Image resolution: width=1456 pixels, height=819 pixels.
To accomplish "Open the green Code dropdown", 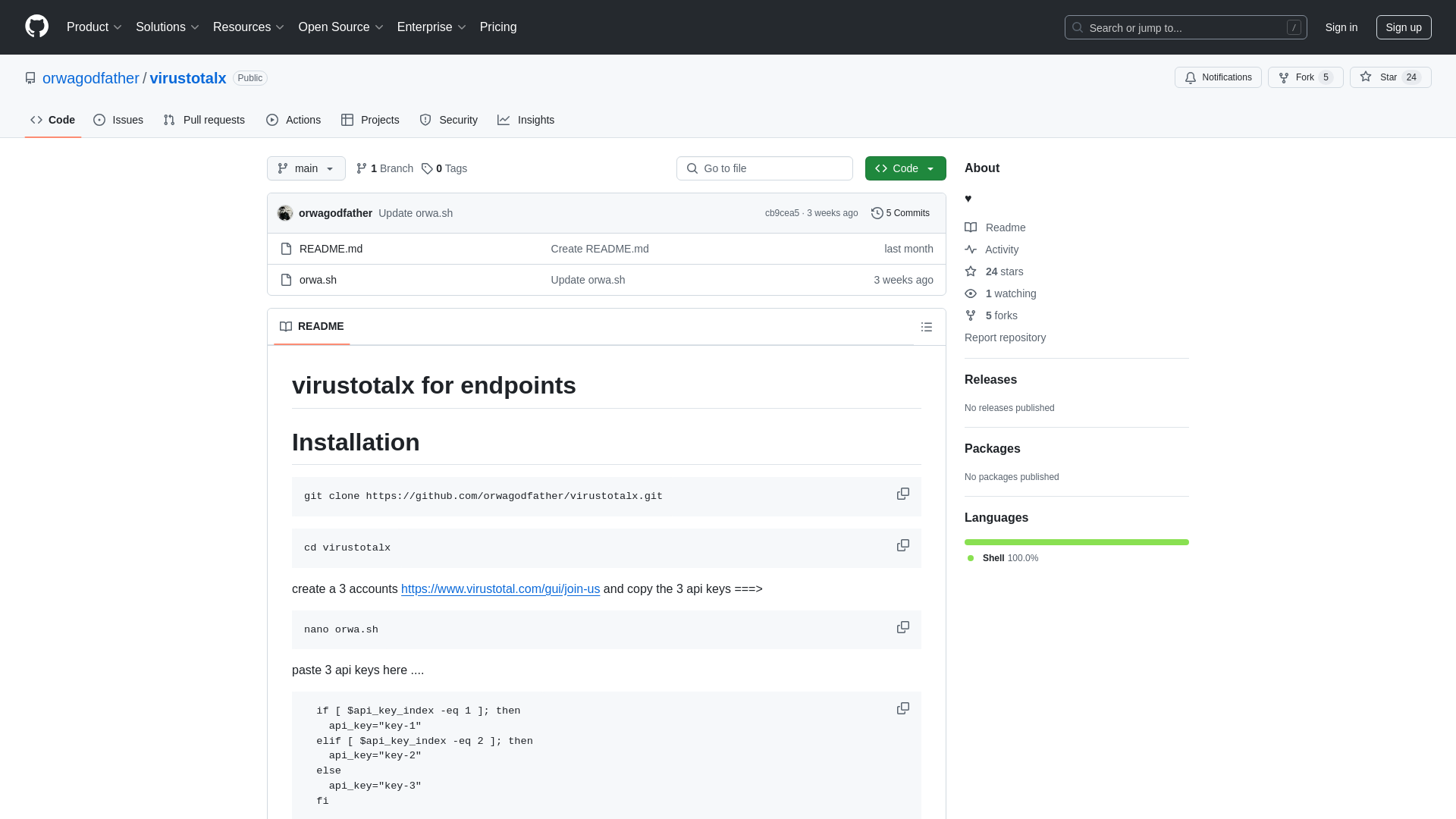I will click(905, 168).
